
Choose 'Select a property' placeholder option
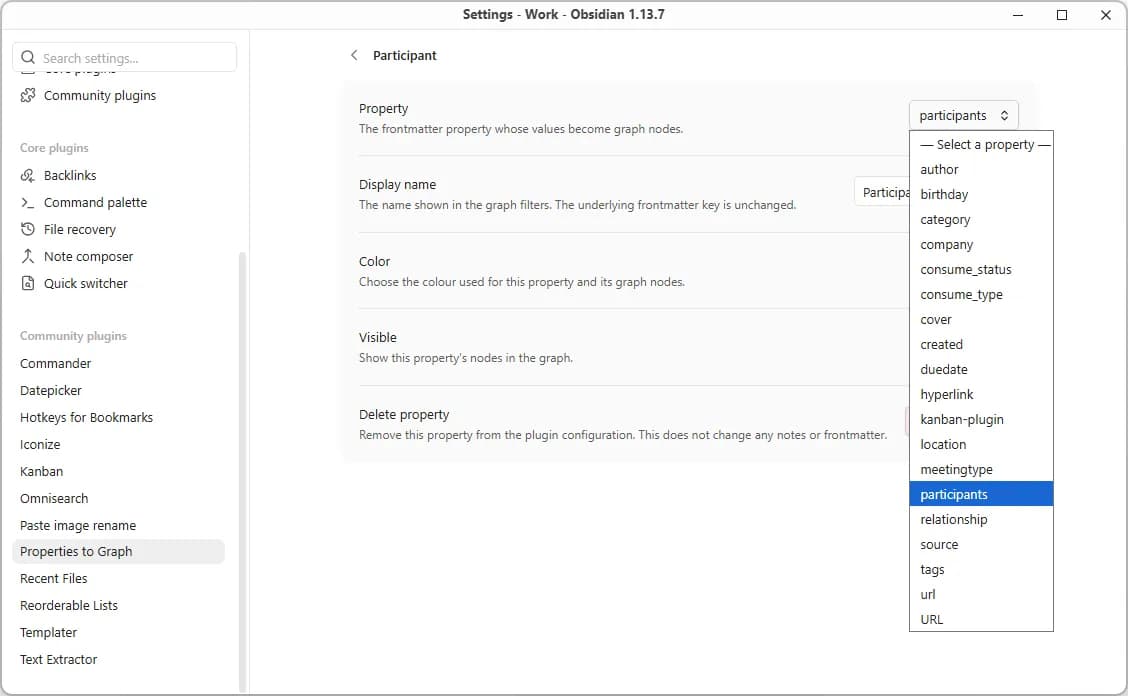981,145
